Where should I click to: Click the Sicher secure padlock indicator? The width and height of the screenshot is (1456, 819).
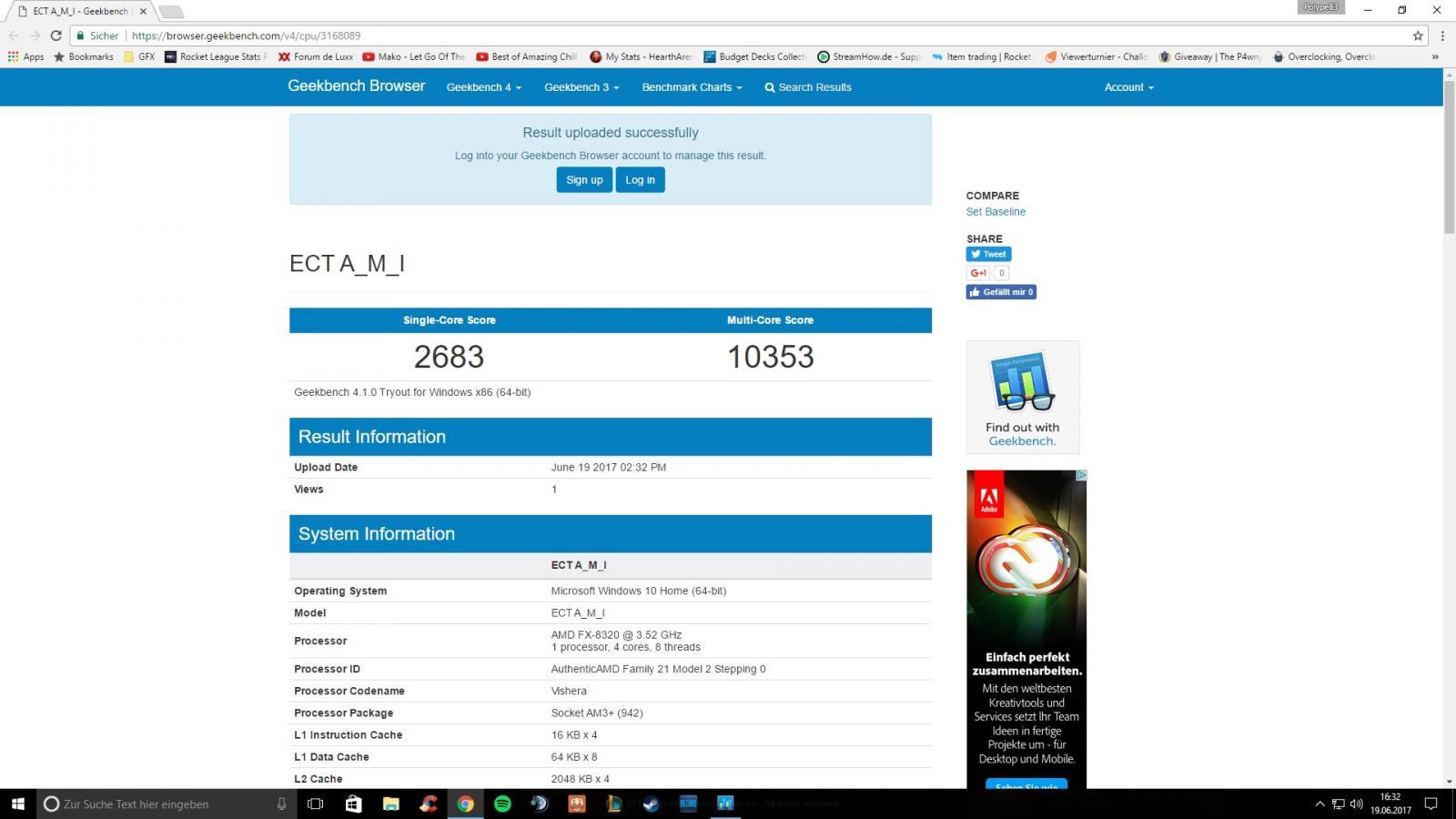coord(97,35)
